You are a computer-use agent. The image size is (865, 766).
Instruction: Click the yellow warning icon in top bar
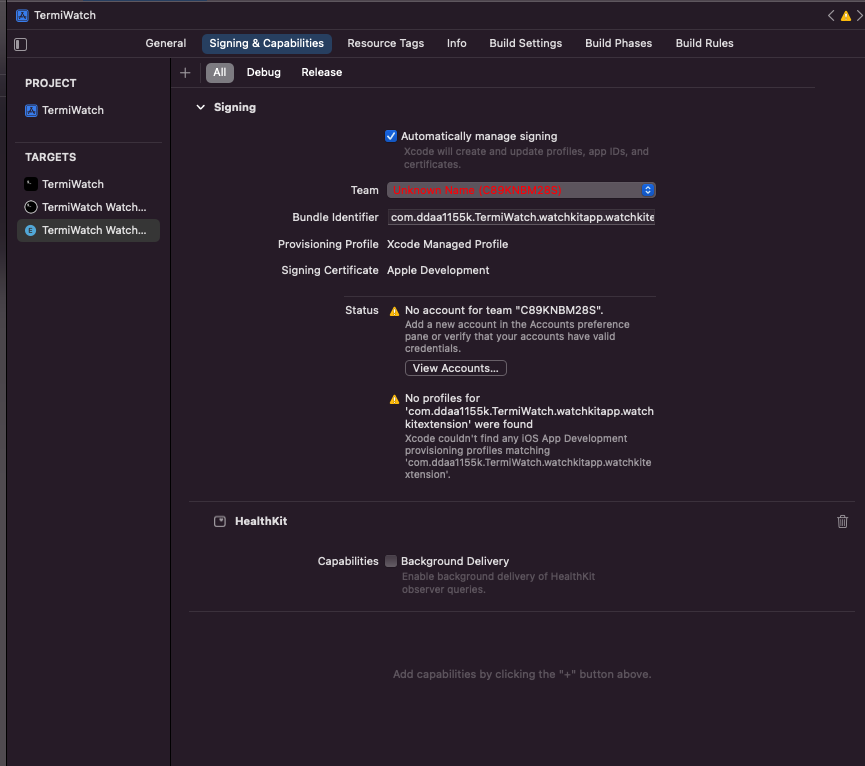tap(845, 16)
